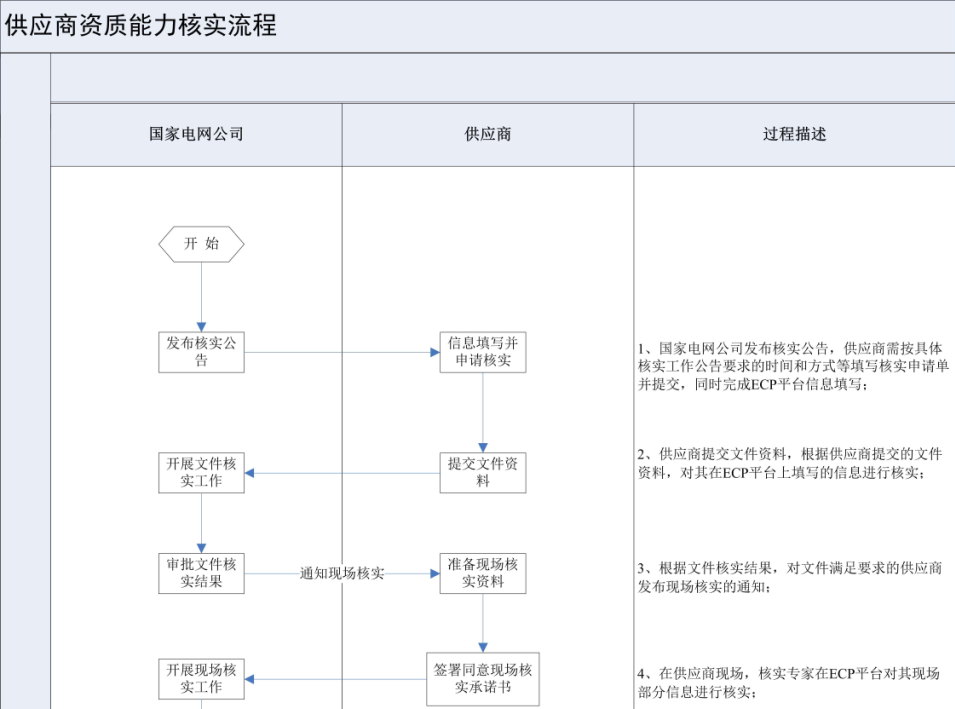The width and height of the screenshot is (955, 709).
Task: Click the 供应商 column header
Action: click(487, 134)
